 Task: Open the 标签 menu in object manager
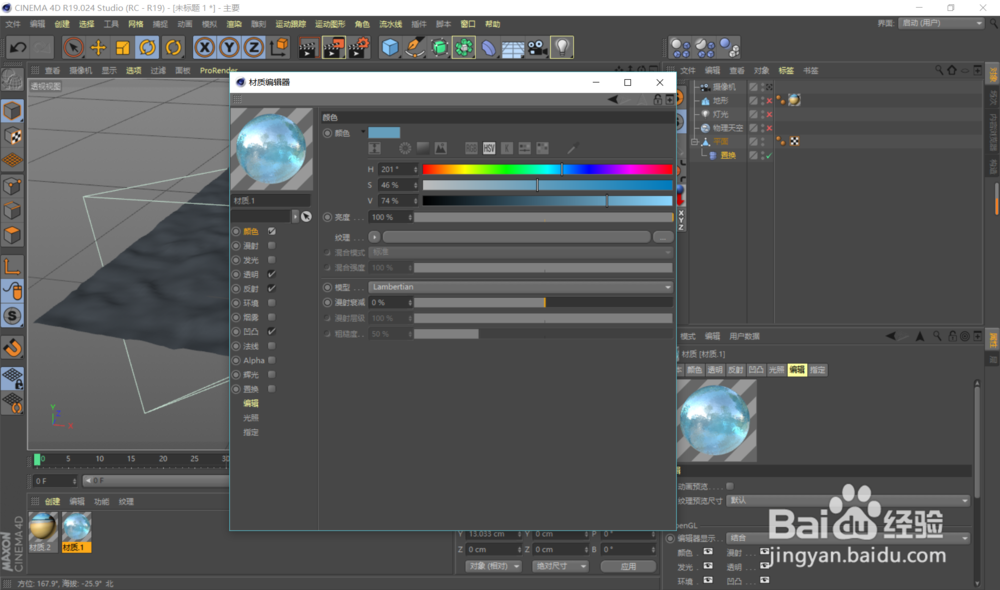coord(786,71)
